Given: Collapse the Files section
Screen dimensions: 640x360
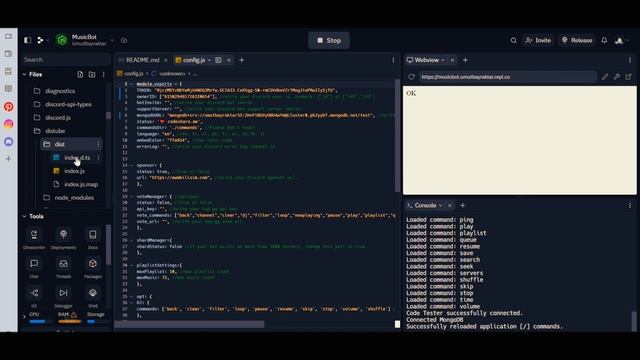Looking at the screenshot, I should 24,74.
